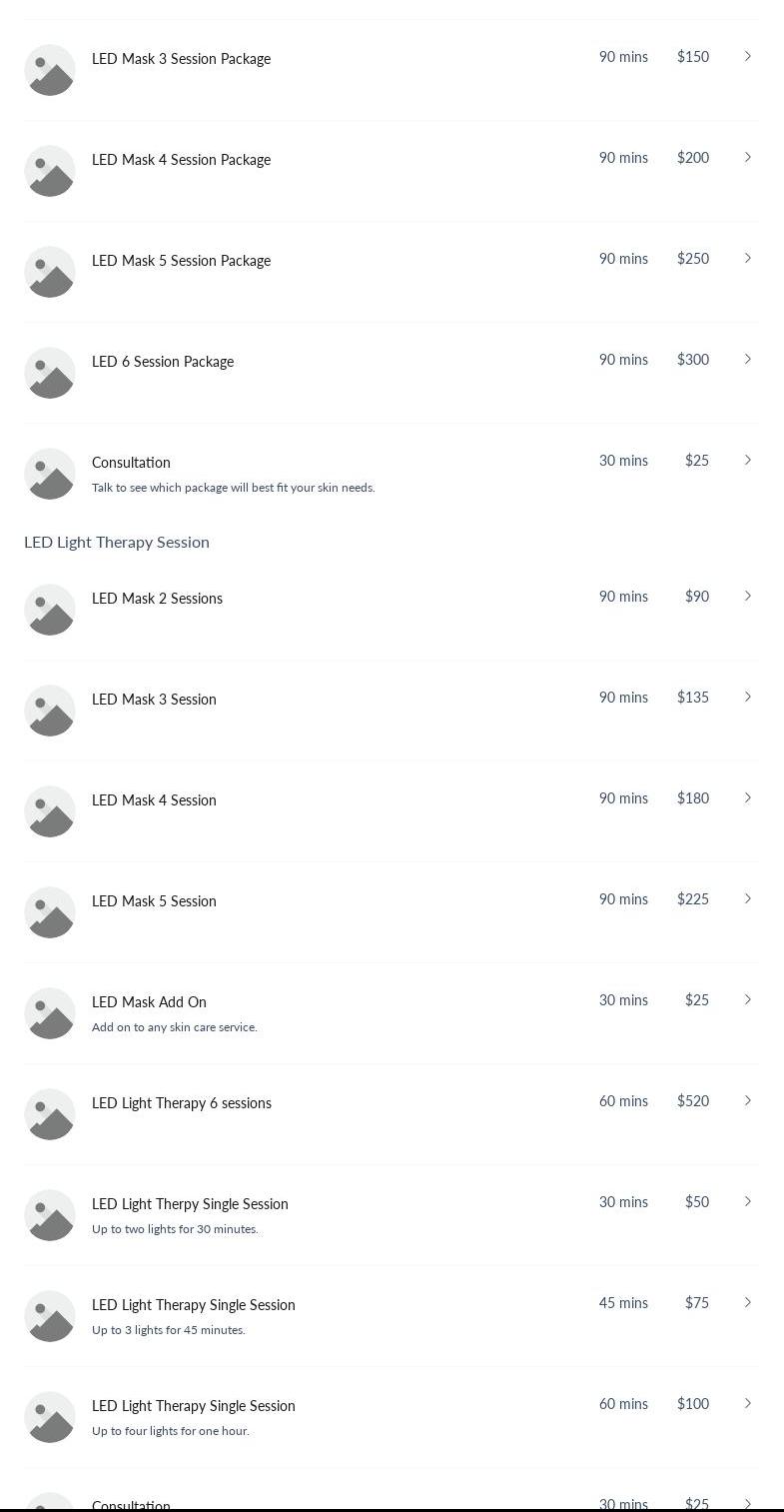Viewport: 784px width, 1512px height.
Task: Choose the four lights one hour single session
Action: coord(392,1417)
